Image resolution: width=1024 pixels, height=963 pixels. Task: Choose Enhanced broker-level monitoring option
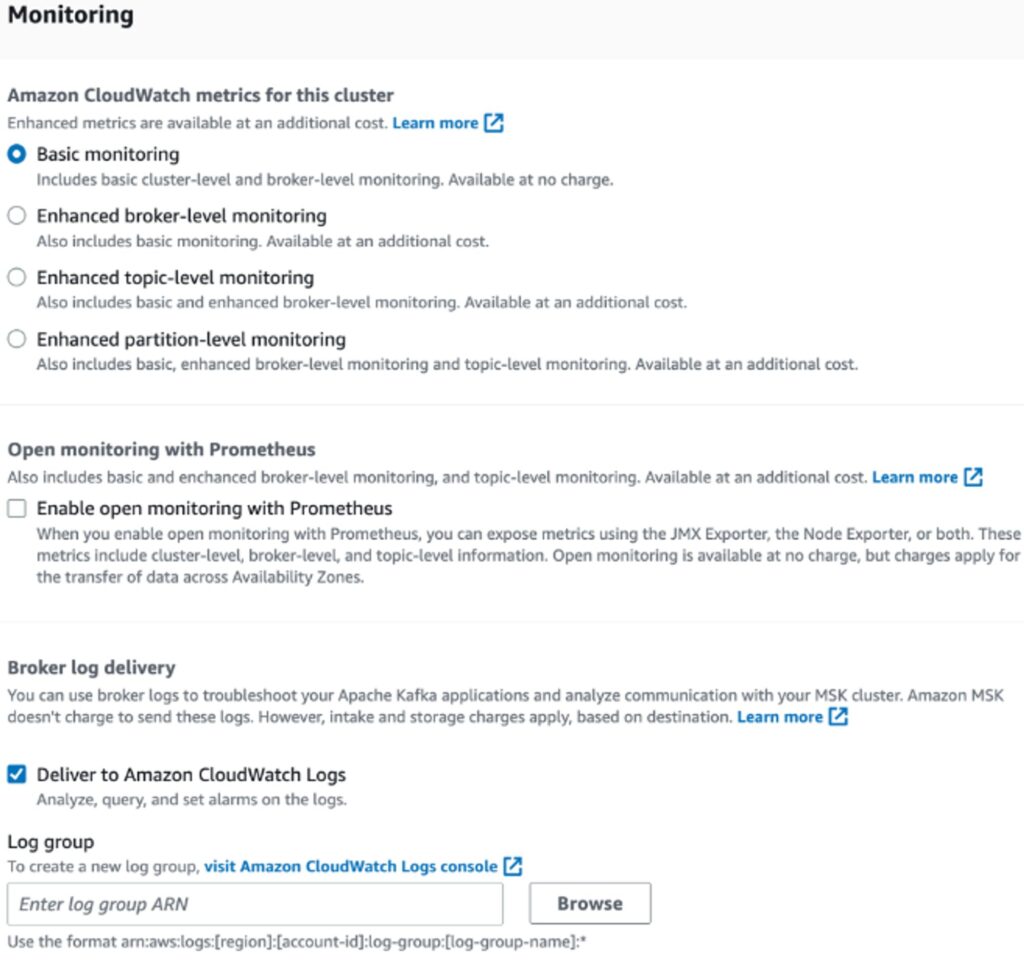[16, 215]
